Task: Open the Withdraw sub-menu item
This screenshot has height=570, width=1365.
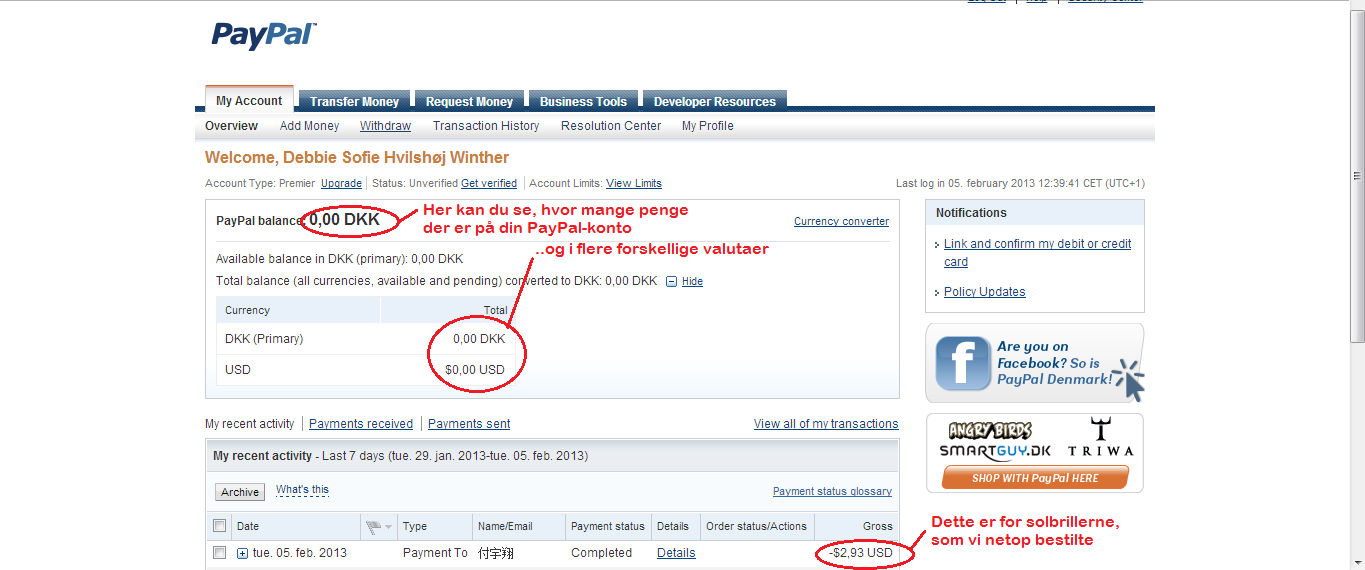Action: pyautogui.click(x=385, y=126)
